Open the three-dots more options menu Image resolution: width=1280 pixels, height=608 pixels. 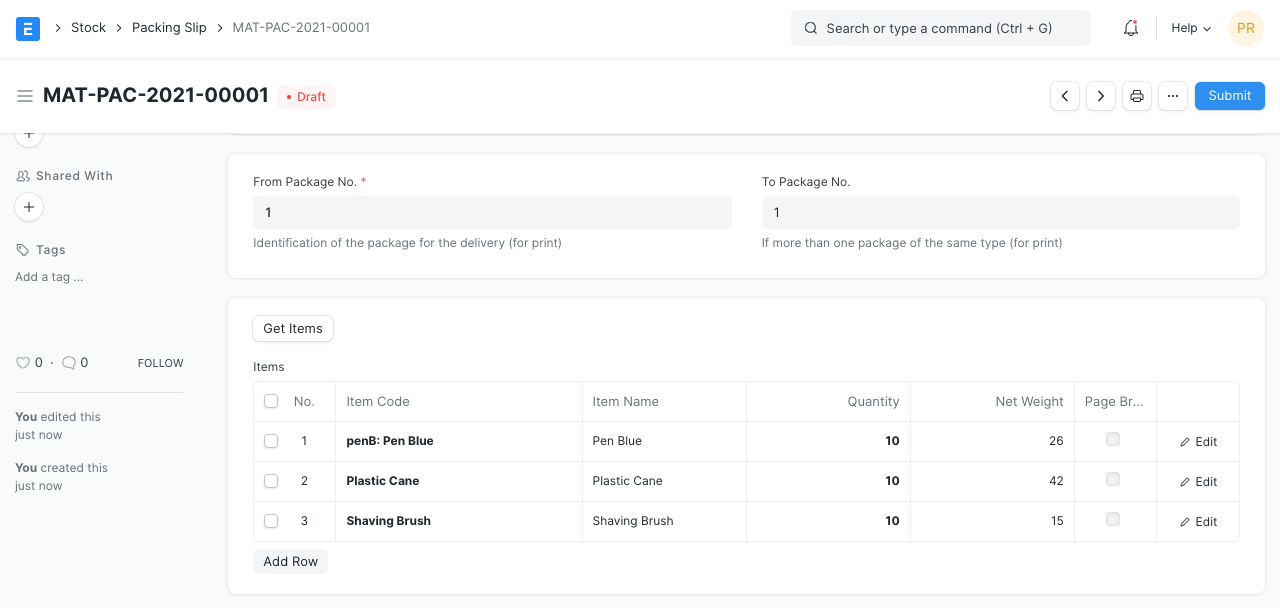[x=1173, y=96]
